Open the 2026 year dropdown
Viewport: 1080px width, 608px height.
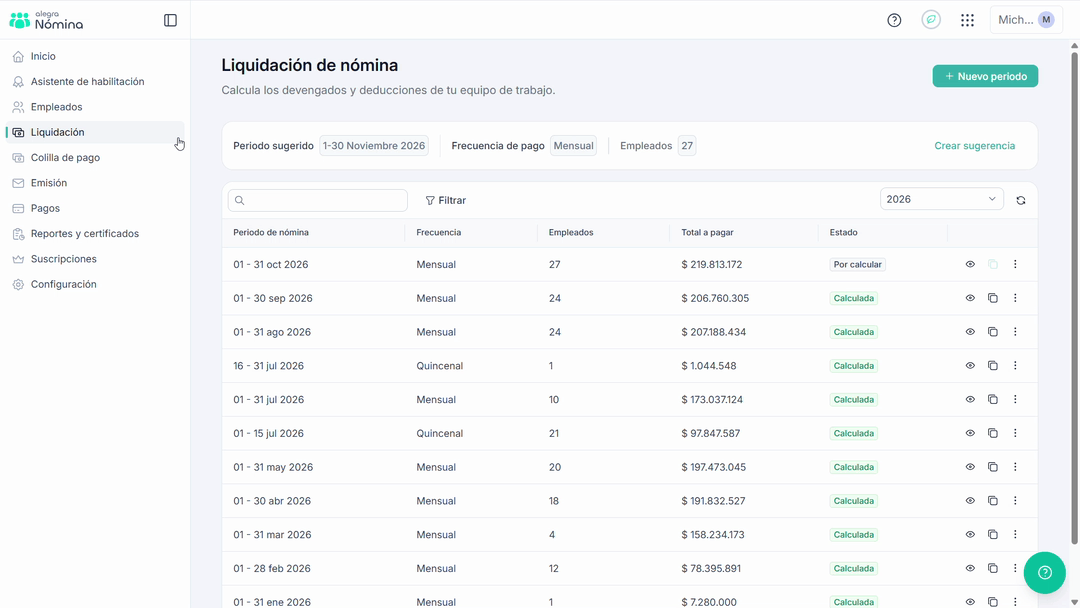point(942,199)
